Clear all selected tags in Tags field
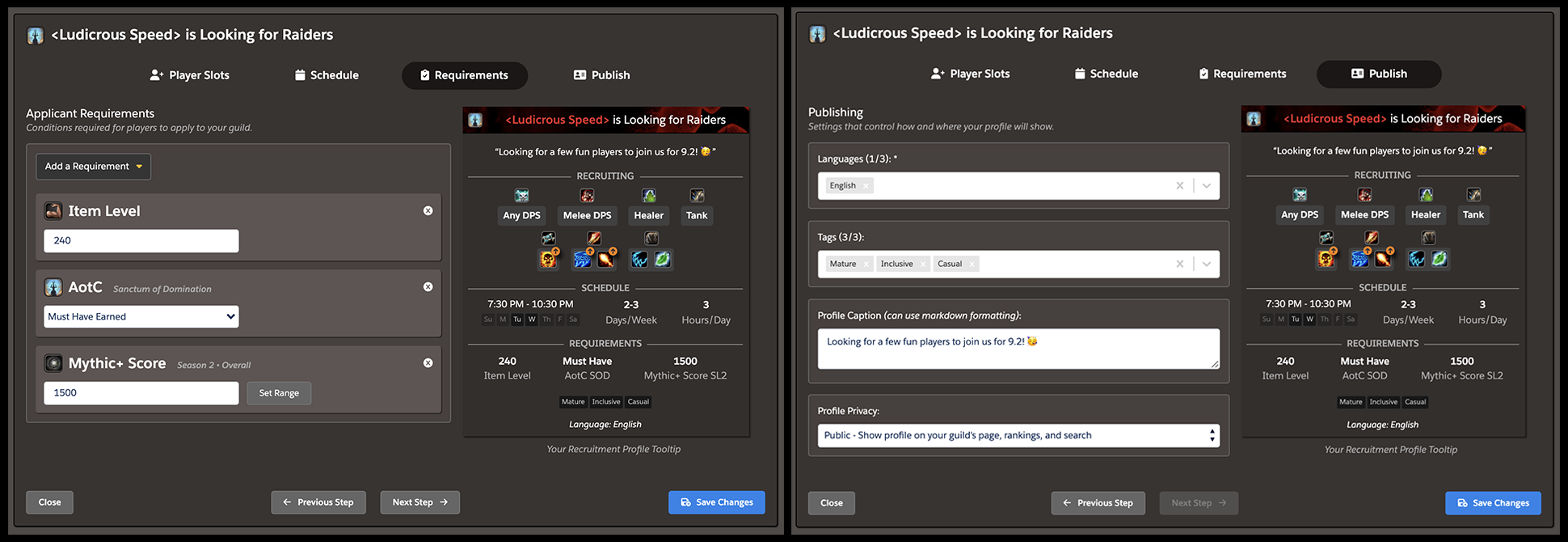Viewport: 1568px width, 542px height. pos(1180,265)
